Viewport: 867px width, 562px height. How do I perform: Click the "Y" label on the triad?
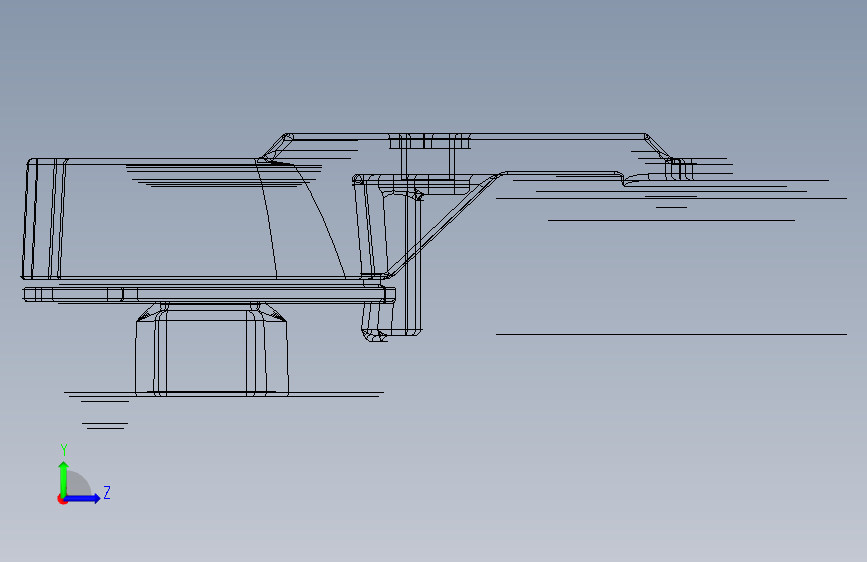pyautogui.click(x=64, y=450)
